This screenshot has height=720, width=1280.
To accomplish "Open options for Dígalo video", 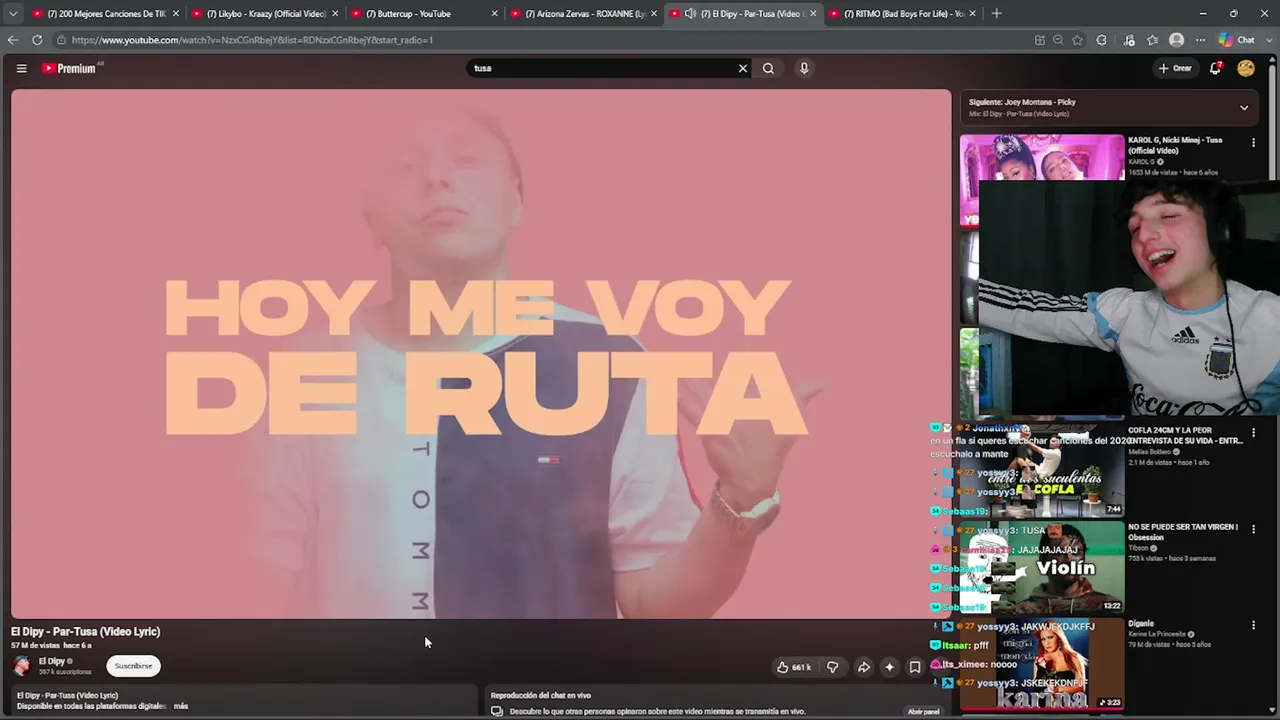I will pos(1253,626).
